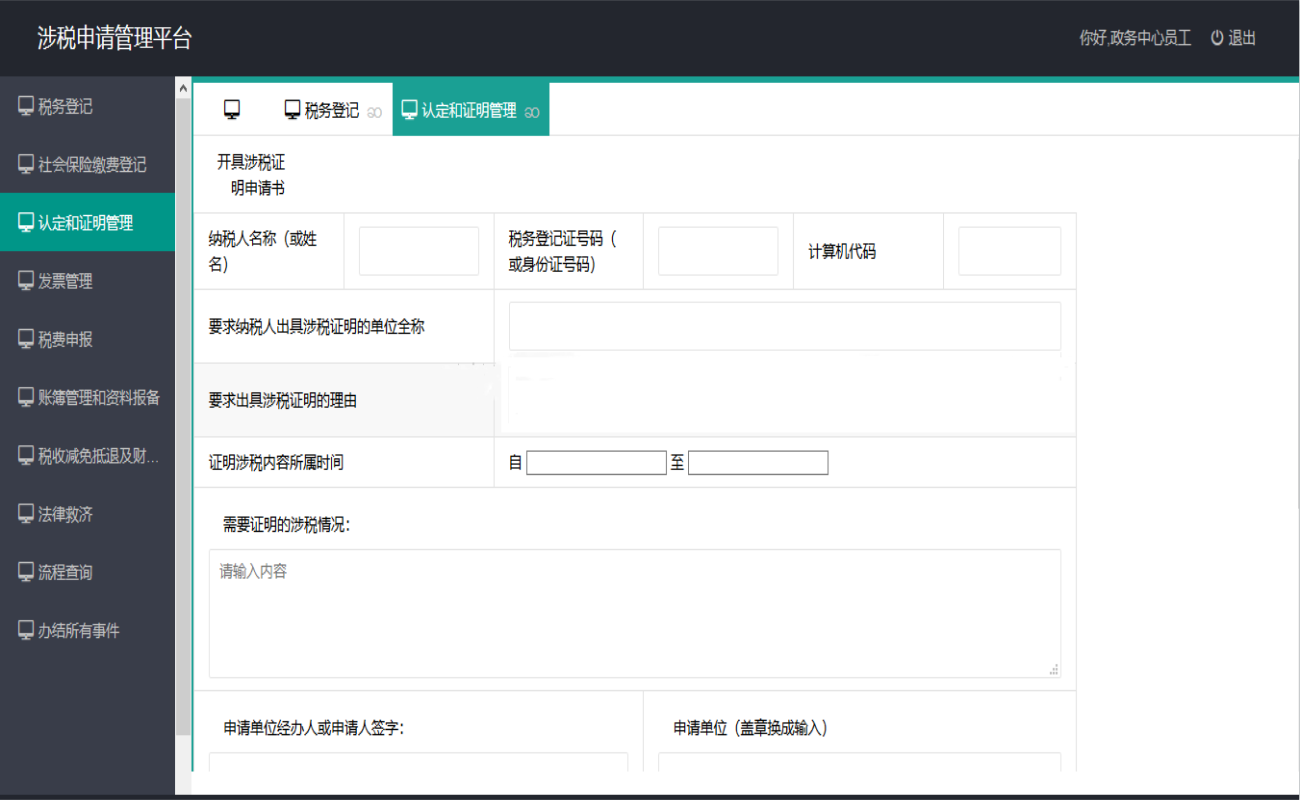
Task: Click the monitor icon beside 税务登记 in sidebar
Action: pos(26,106)
